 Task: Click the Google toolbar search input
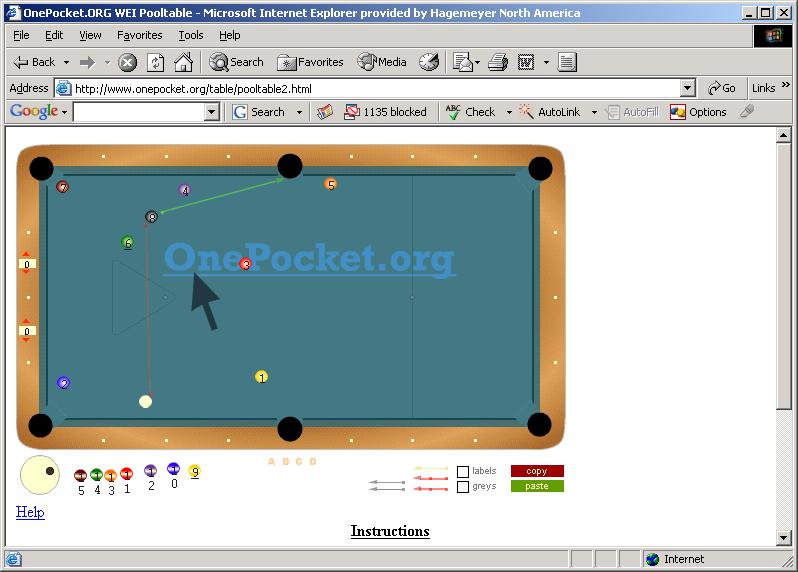pos(138,112)
